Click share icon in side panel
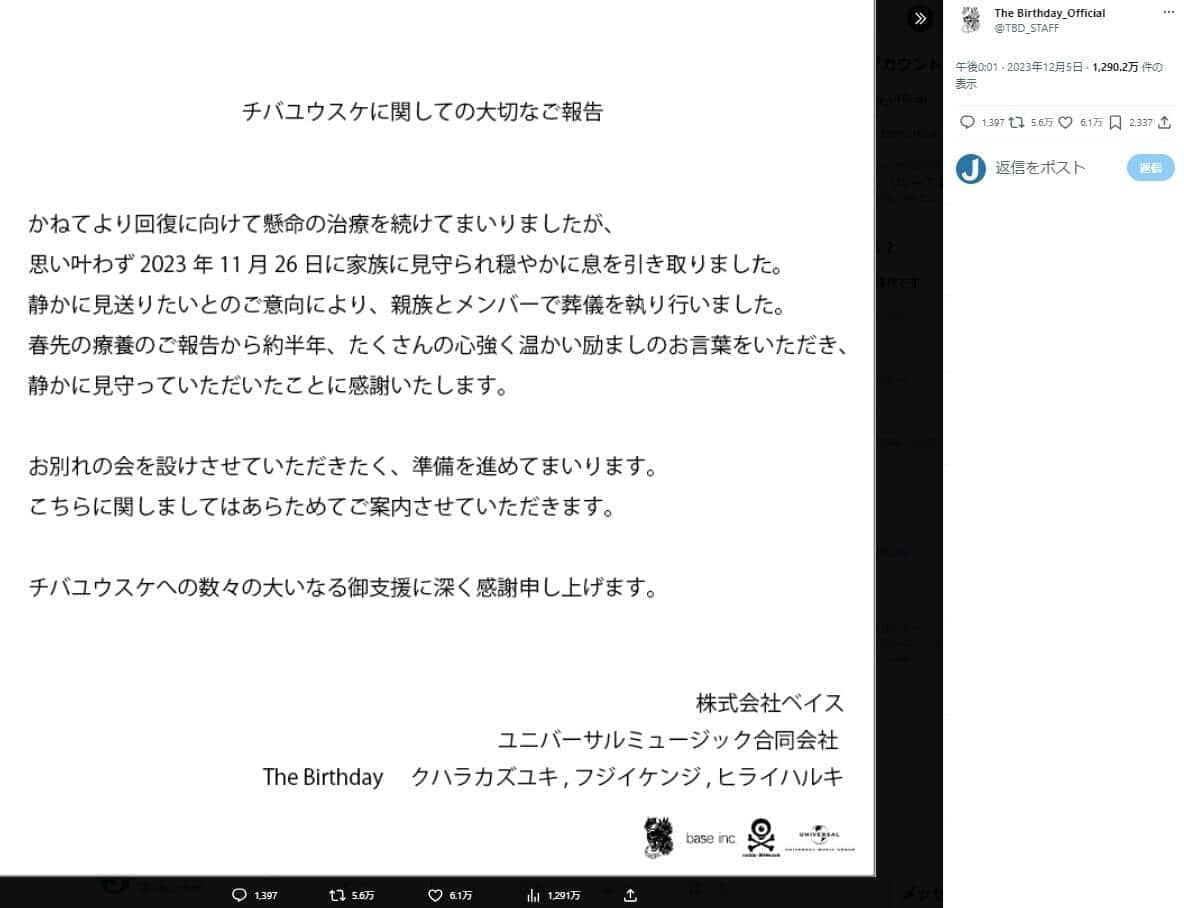 coord(1164,122)
